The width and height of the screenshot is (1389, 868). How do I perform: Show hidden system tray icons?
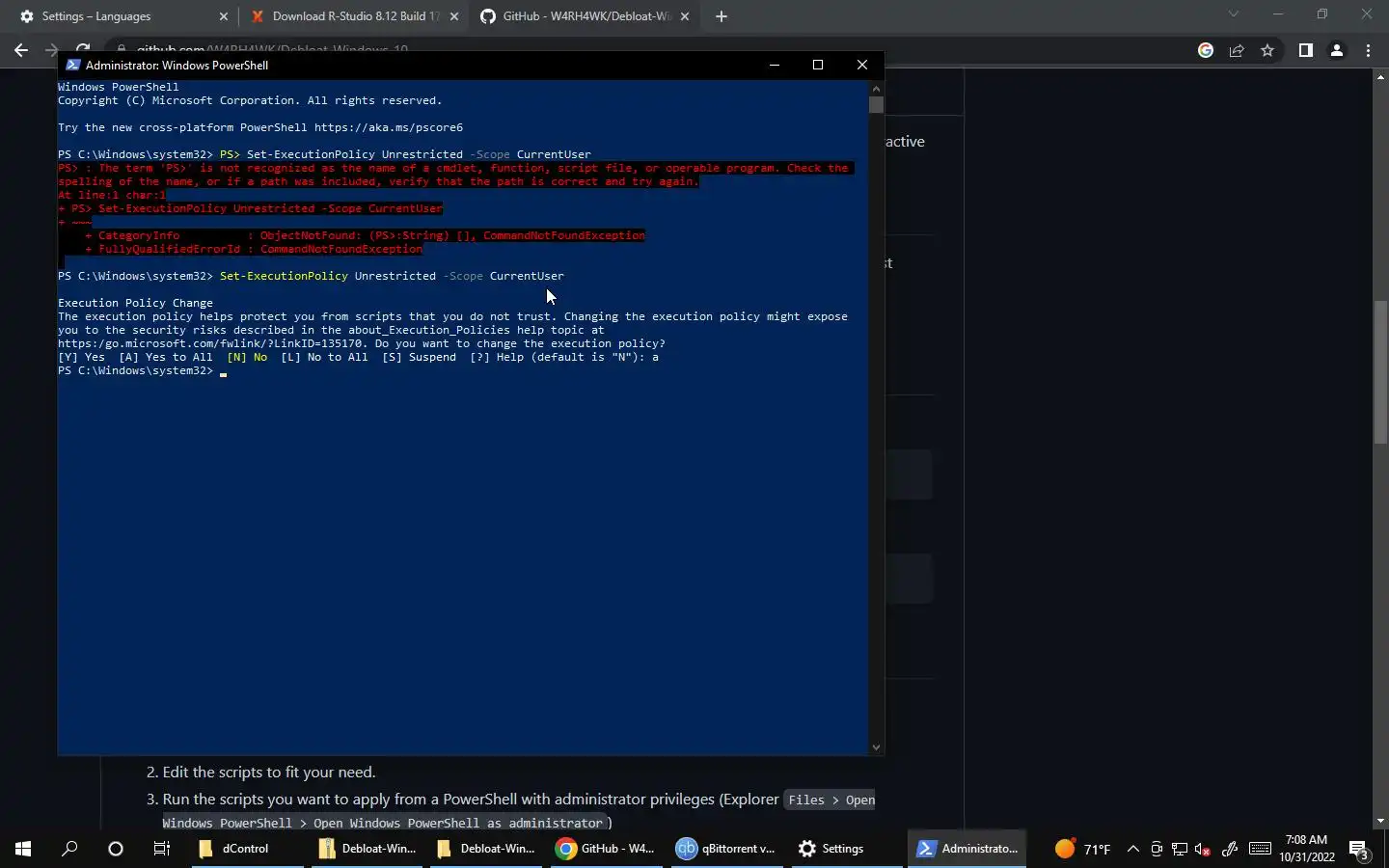coord(1133,849)
